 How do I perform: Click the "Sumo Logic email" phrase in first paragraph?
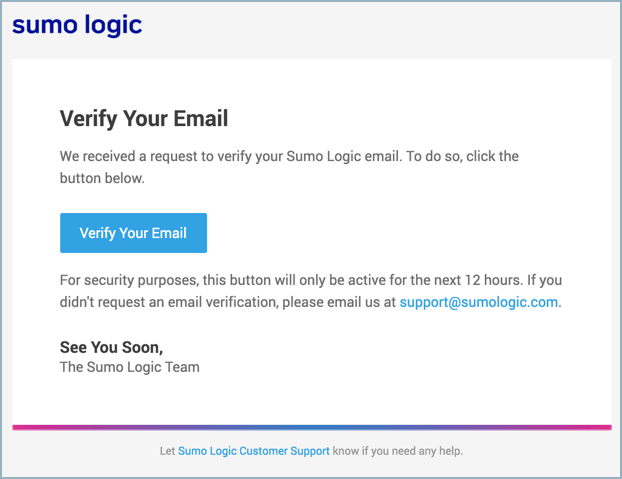point(342,157)
